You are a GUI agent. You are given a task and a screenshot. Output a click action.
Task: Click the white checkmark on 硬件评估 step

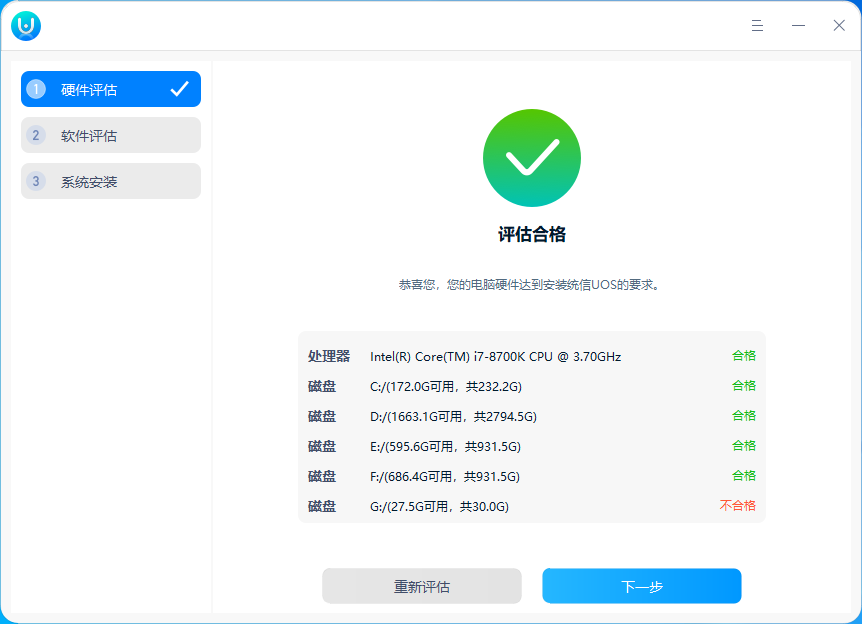[x=180, y=88]
